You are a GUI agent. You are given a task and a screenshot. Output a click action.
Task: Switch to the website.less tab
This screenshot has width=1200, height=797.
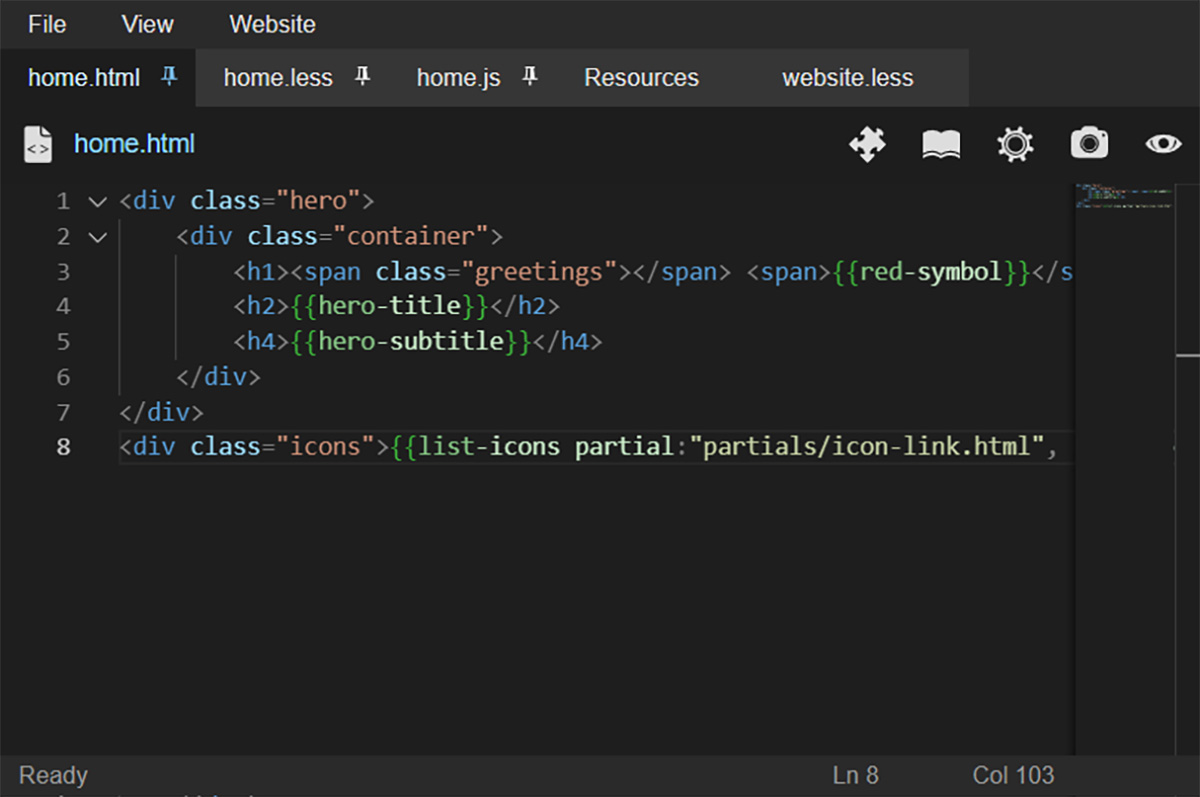coord(847,78)
